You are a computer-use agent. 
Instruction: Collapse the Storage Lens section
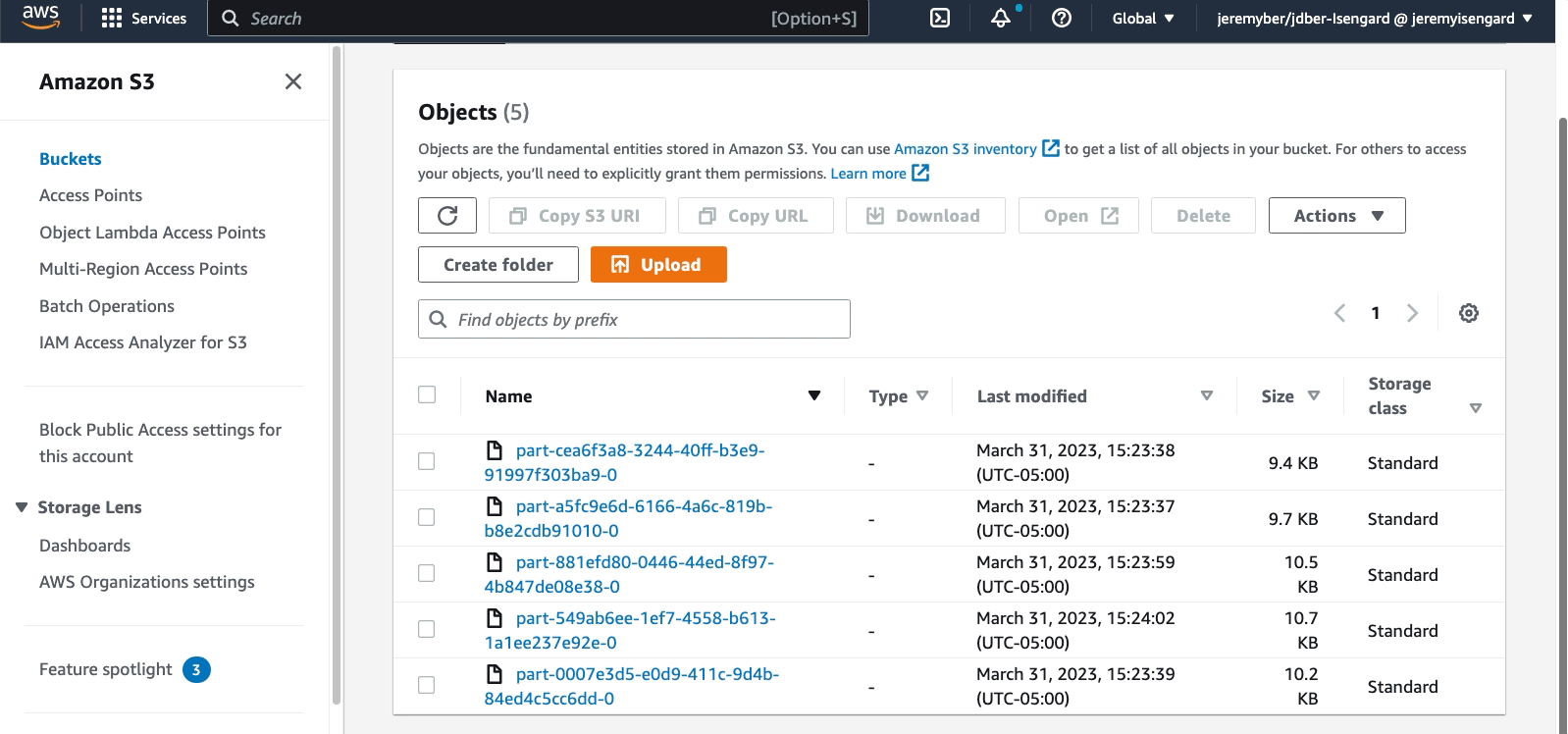[22, 507]
